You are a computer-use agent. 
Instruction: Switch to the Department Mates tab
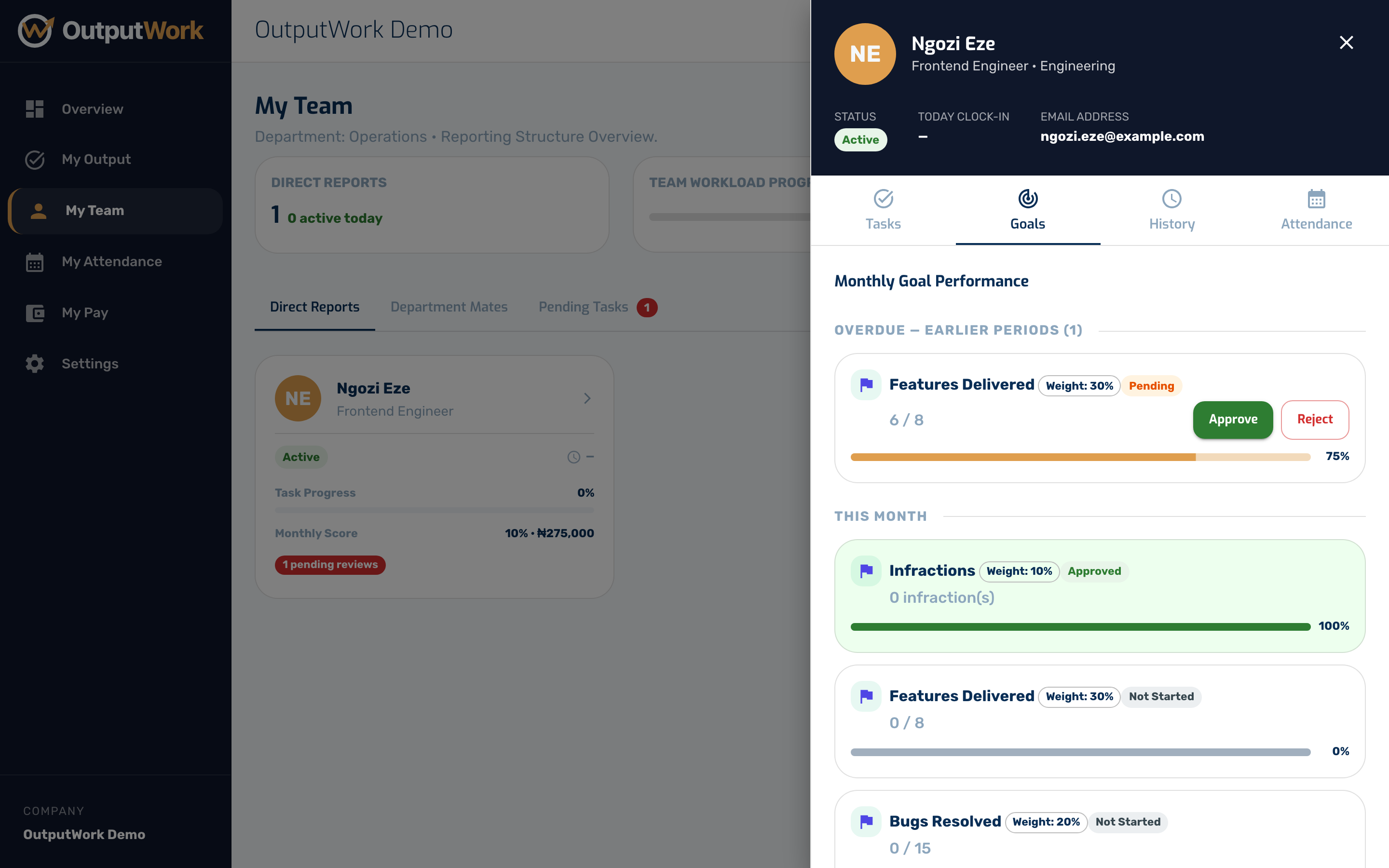(449, 307)
